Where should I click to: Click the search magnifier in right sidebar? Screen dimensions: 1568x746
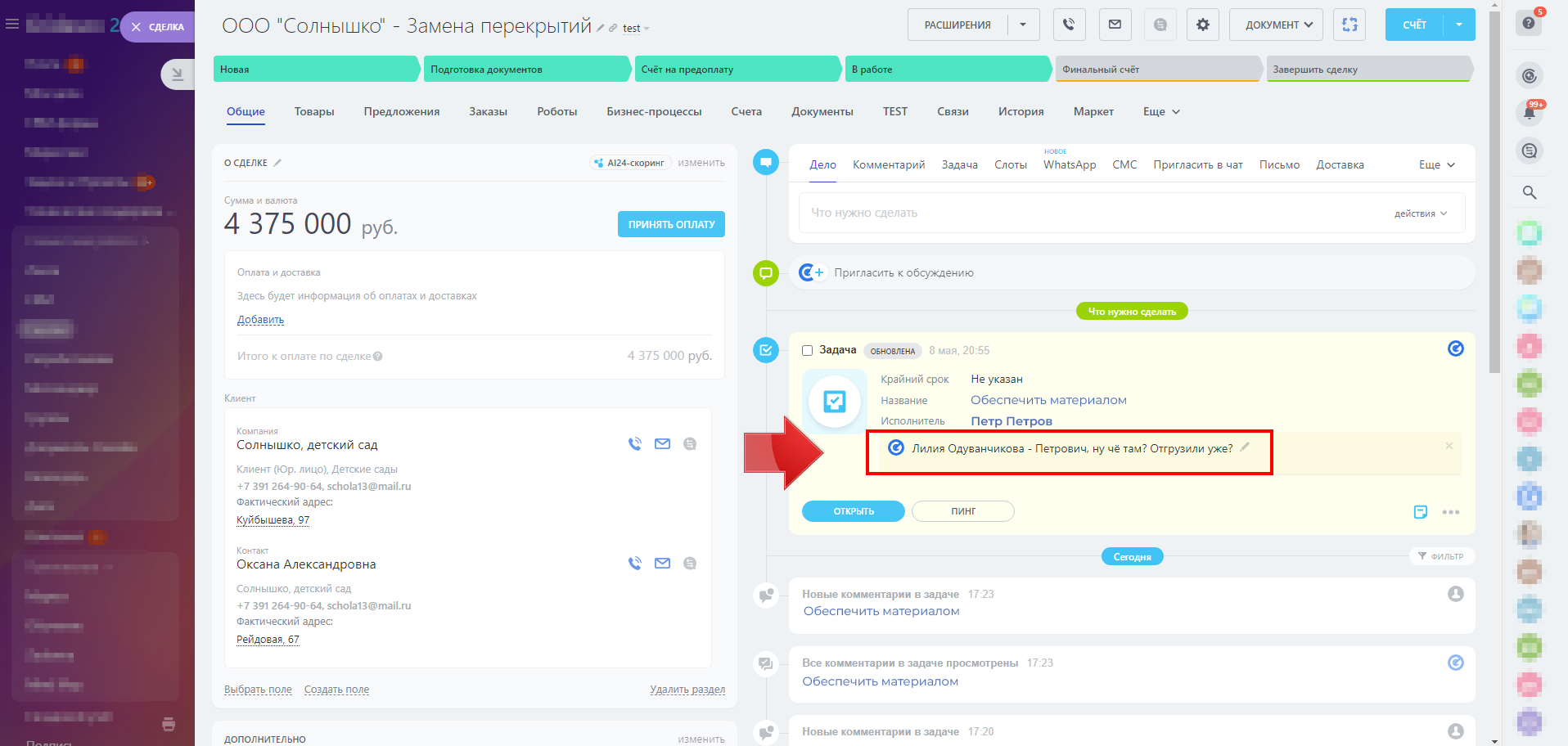[1529, 193]
